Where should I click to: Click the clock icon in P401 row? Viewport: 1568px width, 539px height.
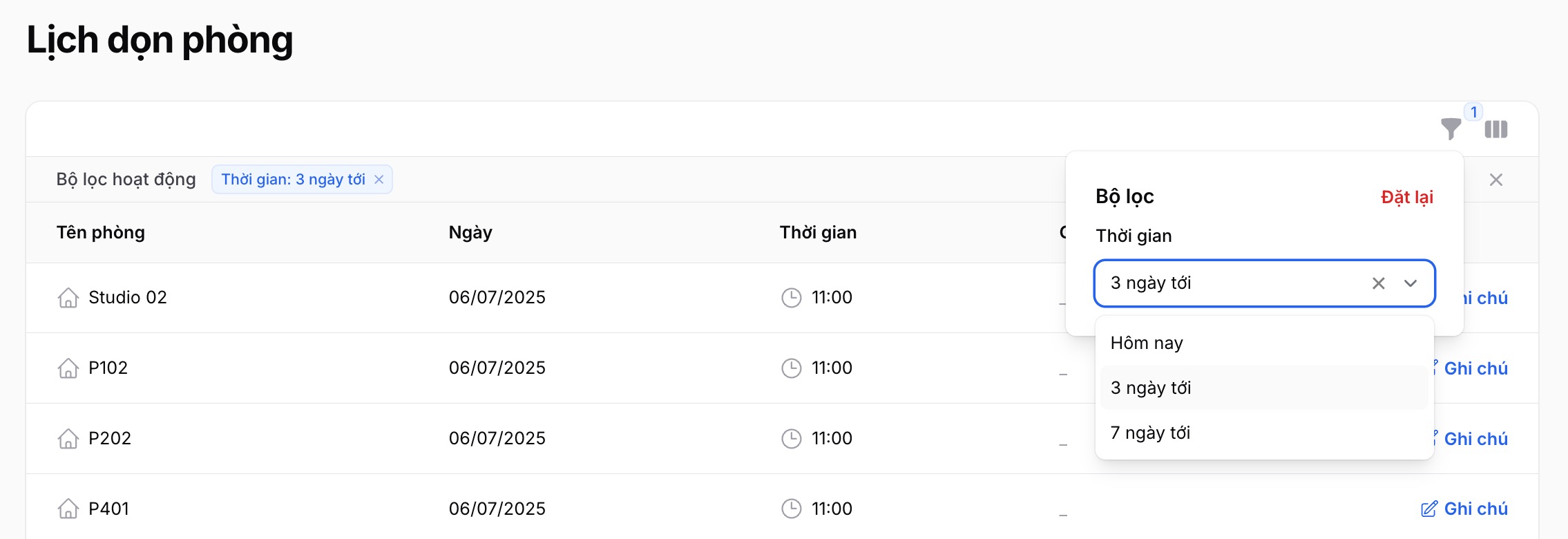[791, 509]
